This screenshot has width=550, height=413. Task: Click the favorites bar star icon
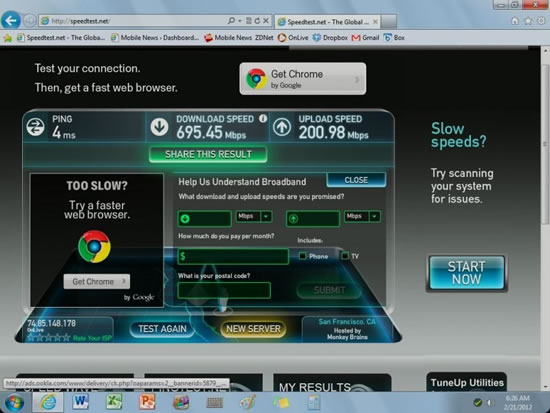(x=8, y=38)
